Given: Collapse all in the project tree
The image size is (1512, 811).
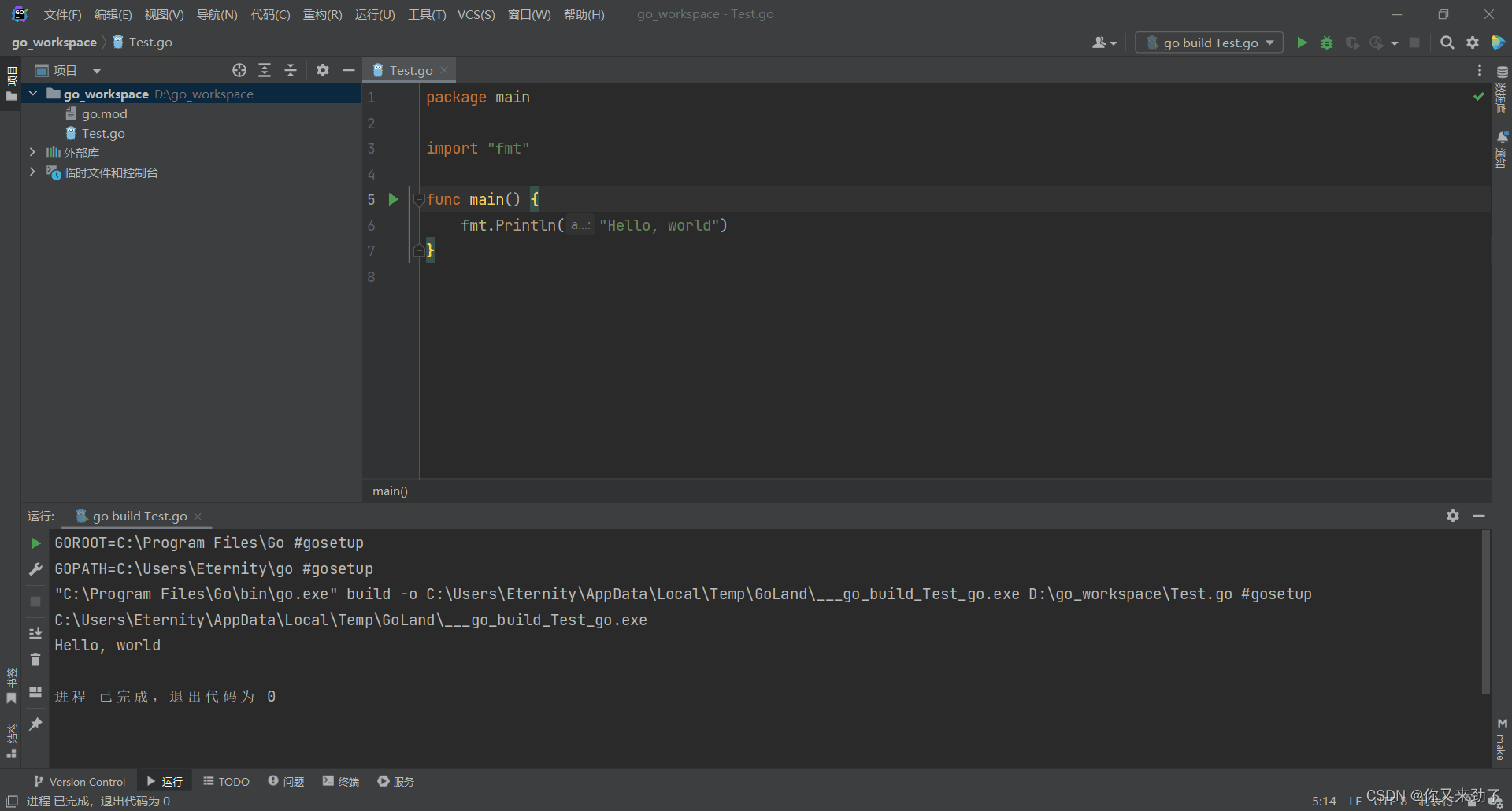Looking at the screenshot, I should tap(291, 70).
